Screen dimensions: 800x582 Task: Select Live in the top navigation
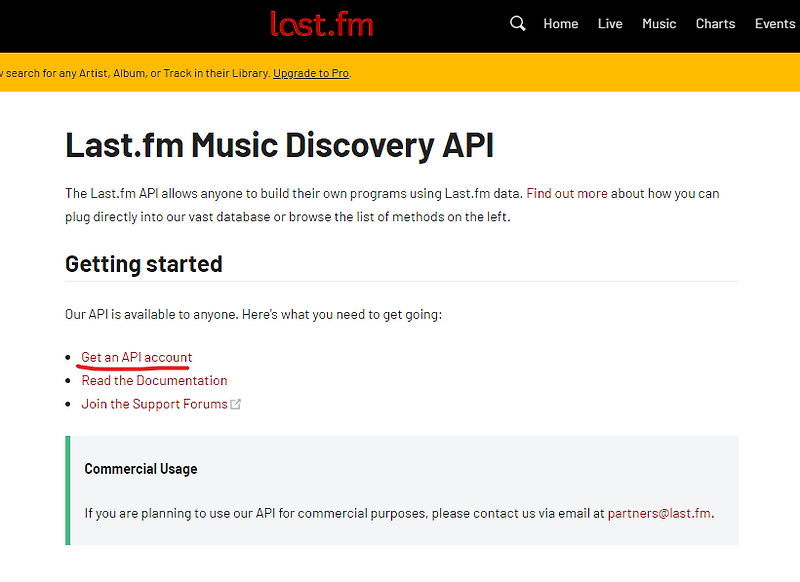(x=610, y=23)
